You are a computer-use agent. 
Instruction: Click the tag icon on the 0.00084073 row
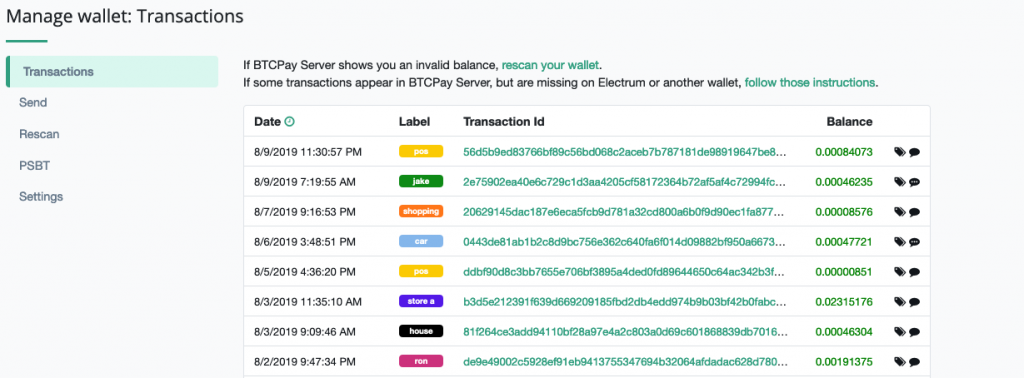(900, 152)
